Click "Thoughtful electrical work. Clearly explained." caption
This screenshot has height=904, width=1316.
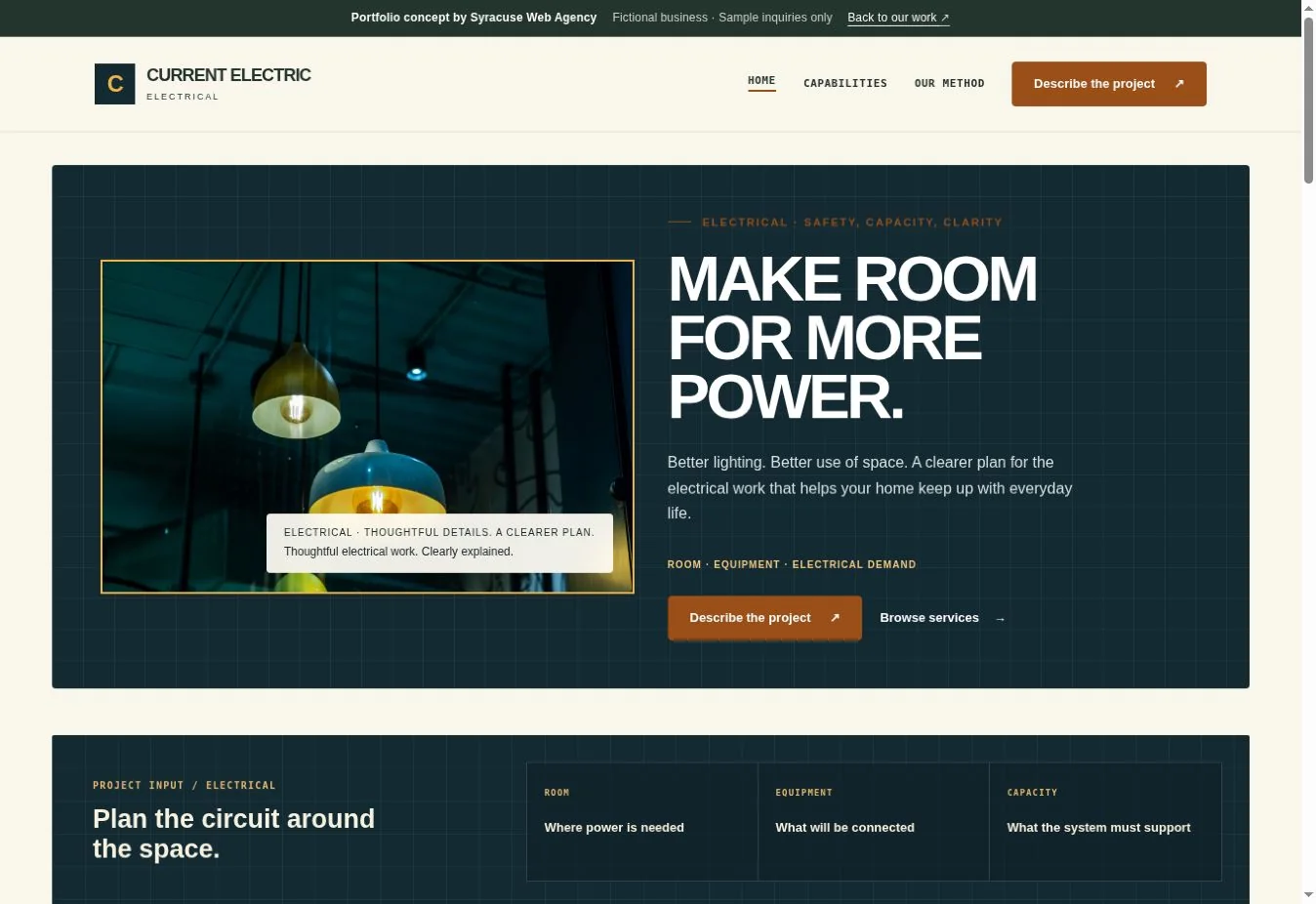(x=398, y=552)
